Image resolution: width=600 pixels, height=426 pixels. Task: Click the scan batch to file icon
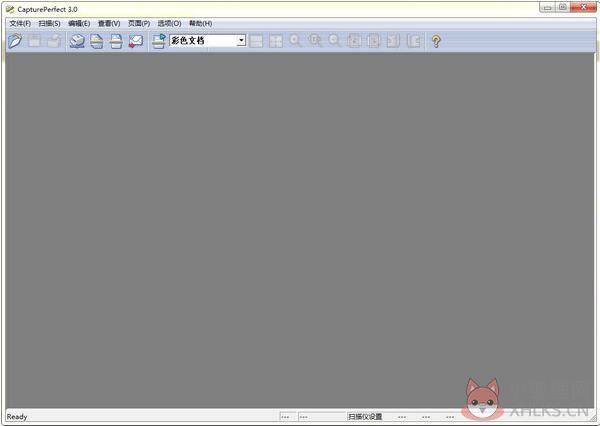[x=97, y=41]
